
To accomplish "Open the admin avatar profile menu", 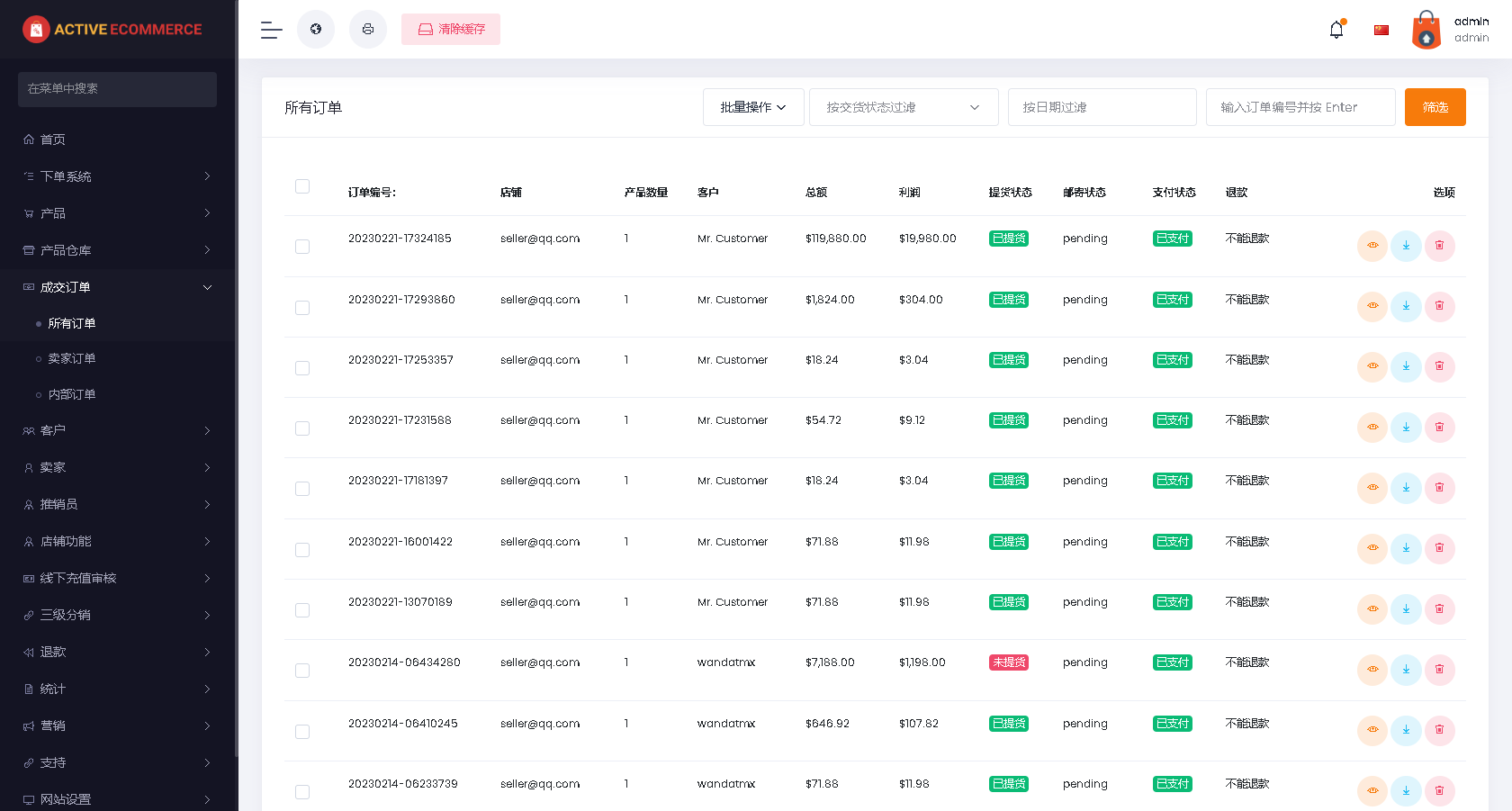I will click(x=1450, y=30).
